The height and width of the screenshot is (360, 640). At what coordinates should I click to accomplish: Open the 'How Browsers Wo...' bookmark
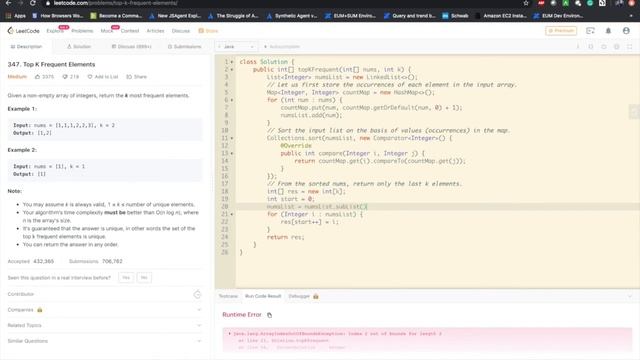coord(58,16)
